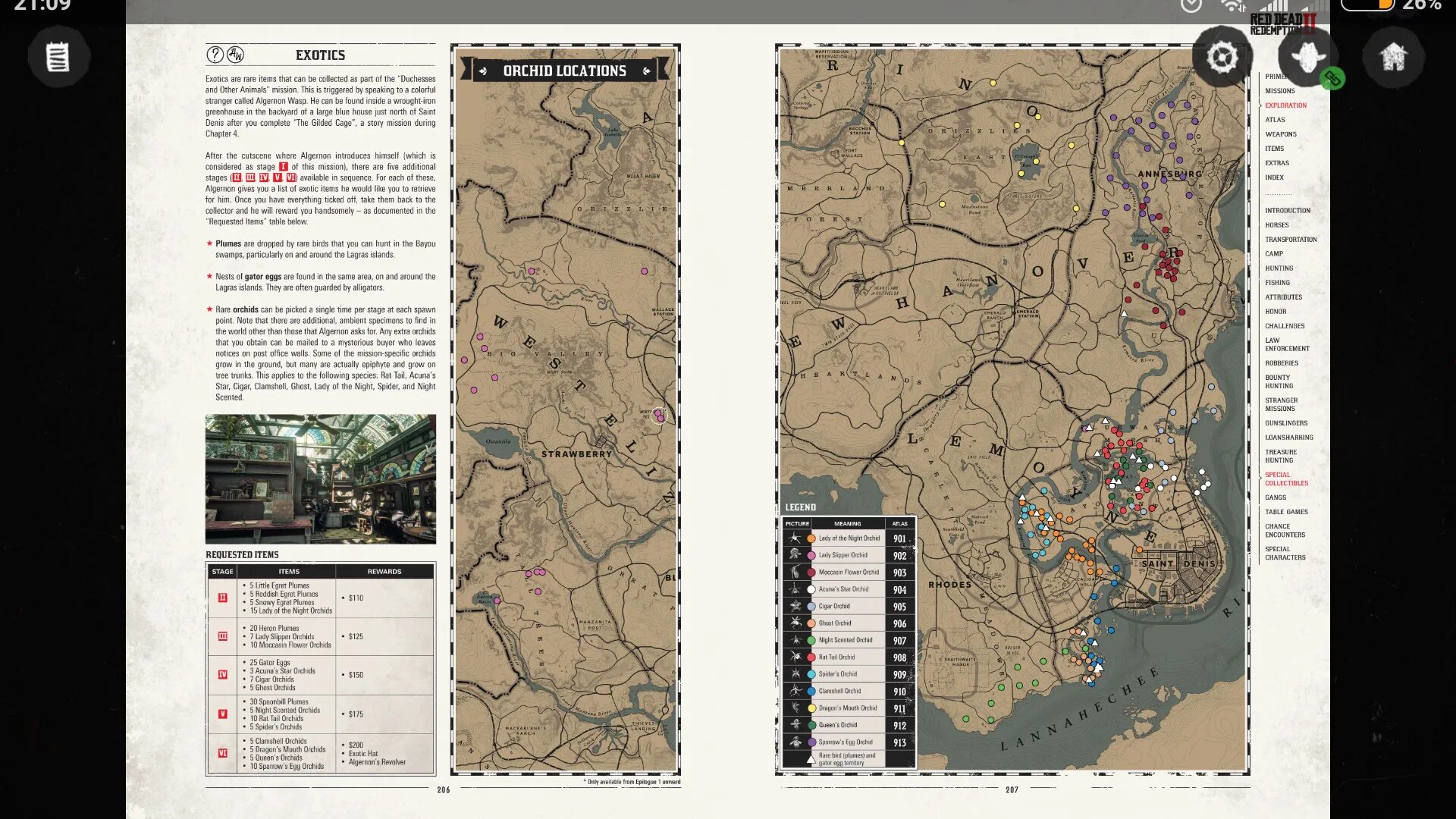The width and height of the screenshot is (1456, 819).
Task: Open the Special Characters section link
Action: click(x=1285, y=554)
